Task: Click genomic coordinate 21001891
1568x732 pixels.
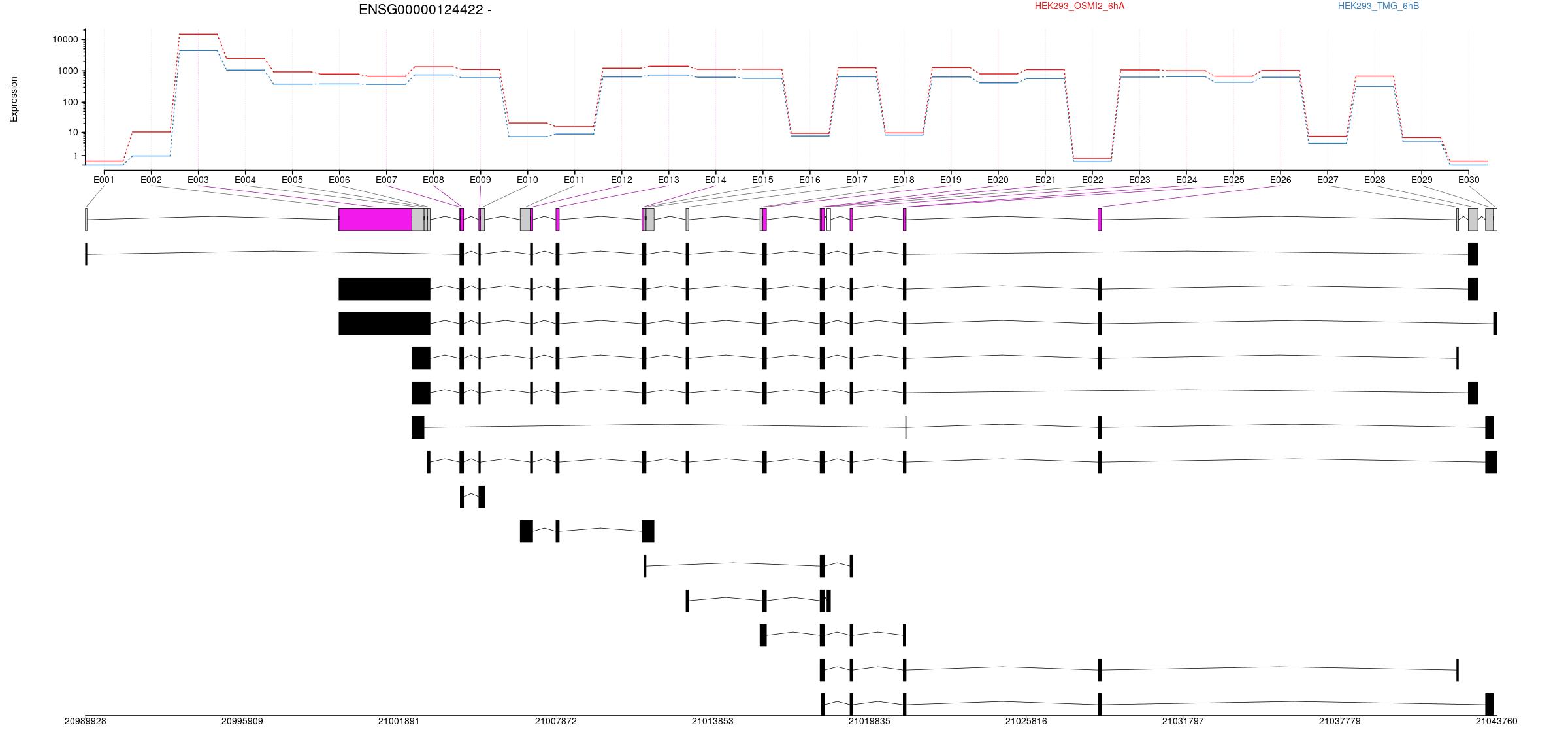Action: pyautogui.click(x=399, y=721)
